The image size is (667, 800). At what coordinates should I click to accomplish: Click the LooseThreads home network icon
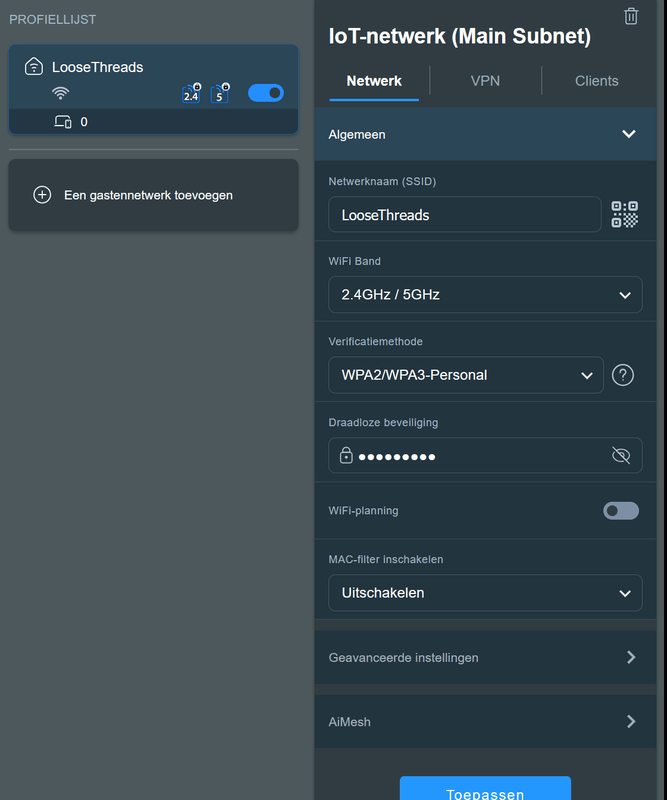coord(33,67)
